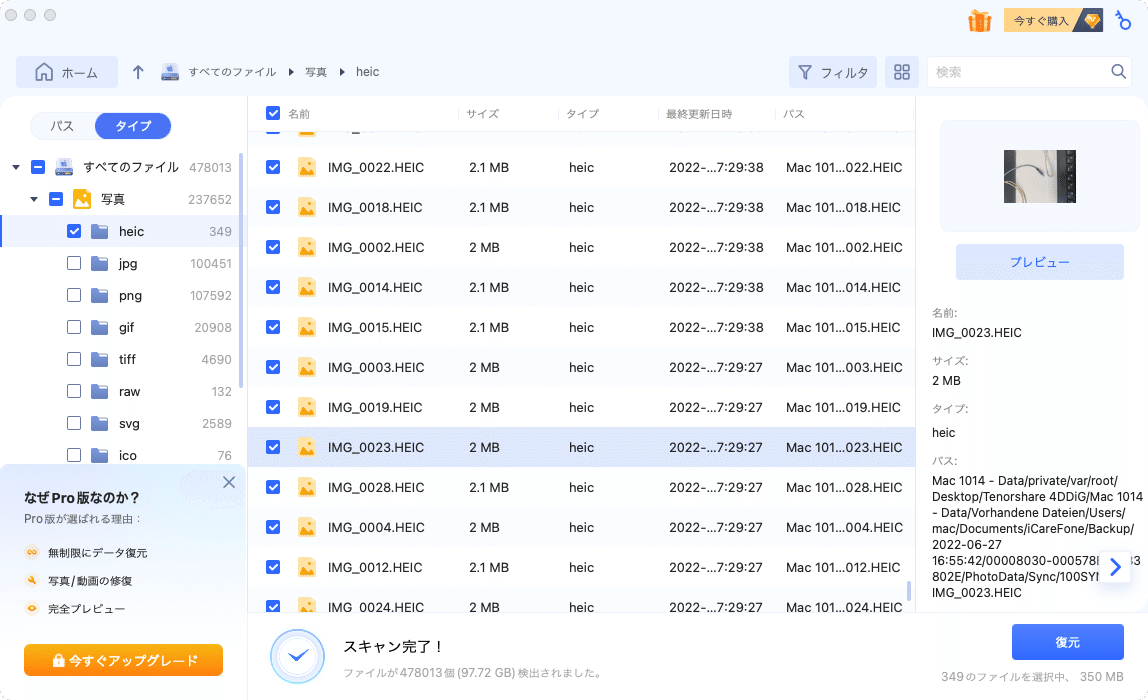Open the gift box promotion icon
Viewport: 1148px width, 700px height.
click(979, 21)
